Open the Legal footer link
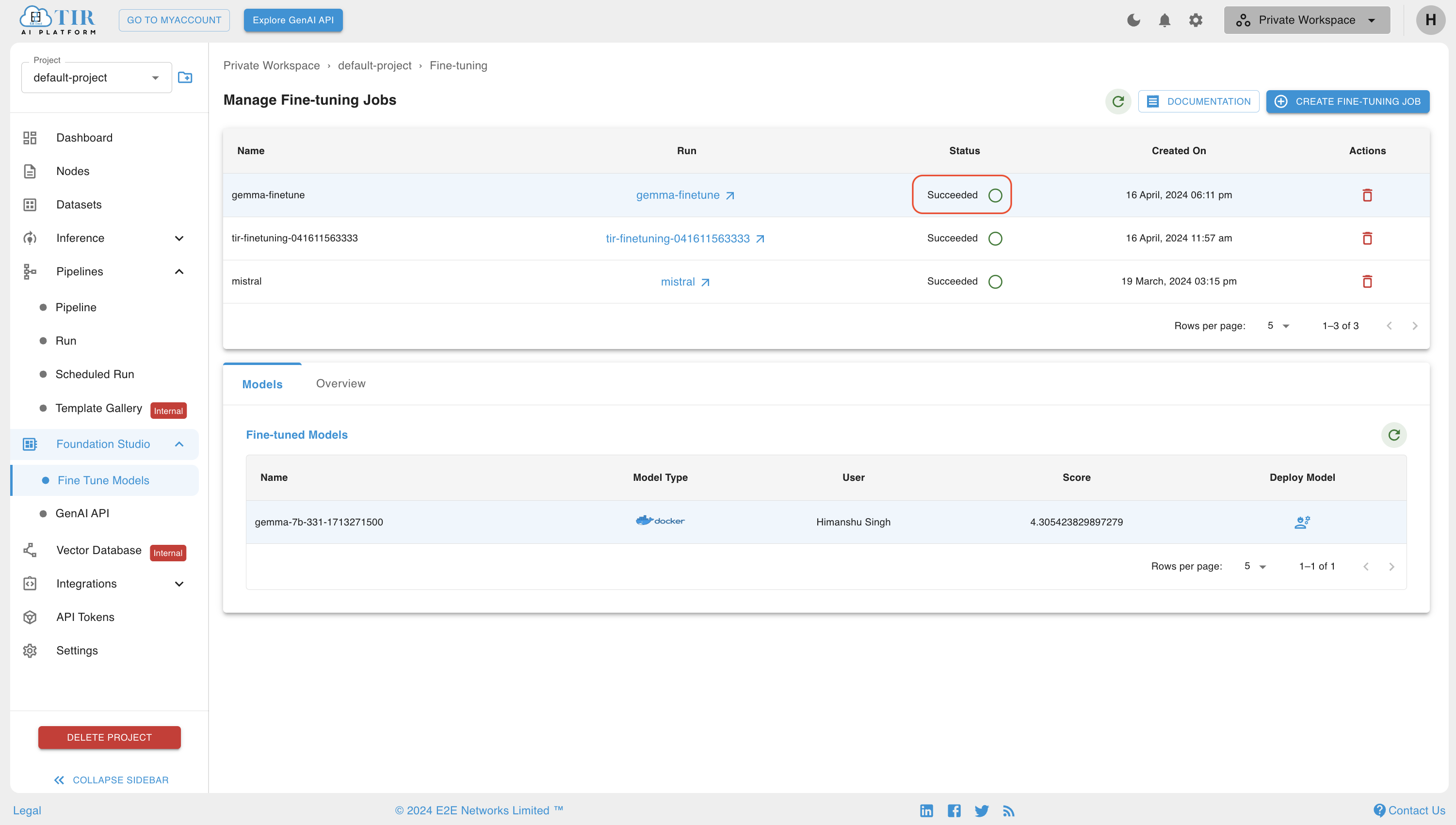This screenshot has width=1456, height=825. [x=27, y=810]
